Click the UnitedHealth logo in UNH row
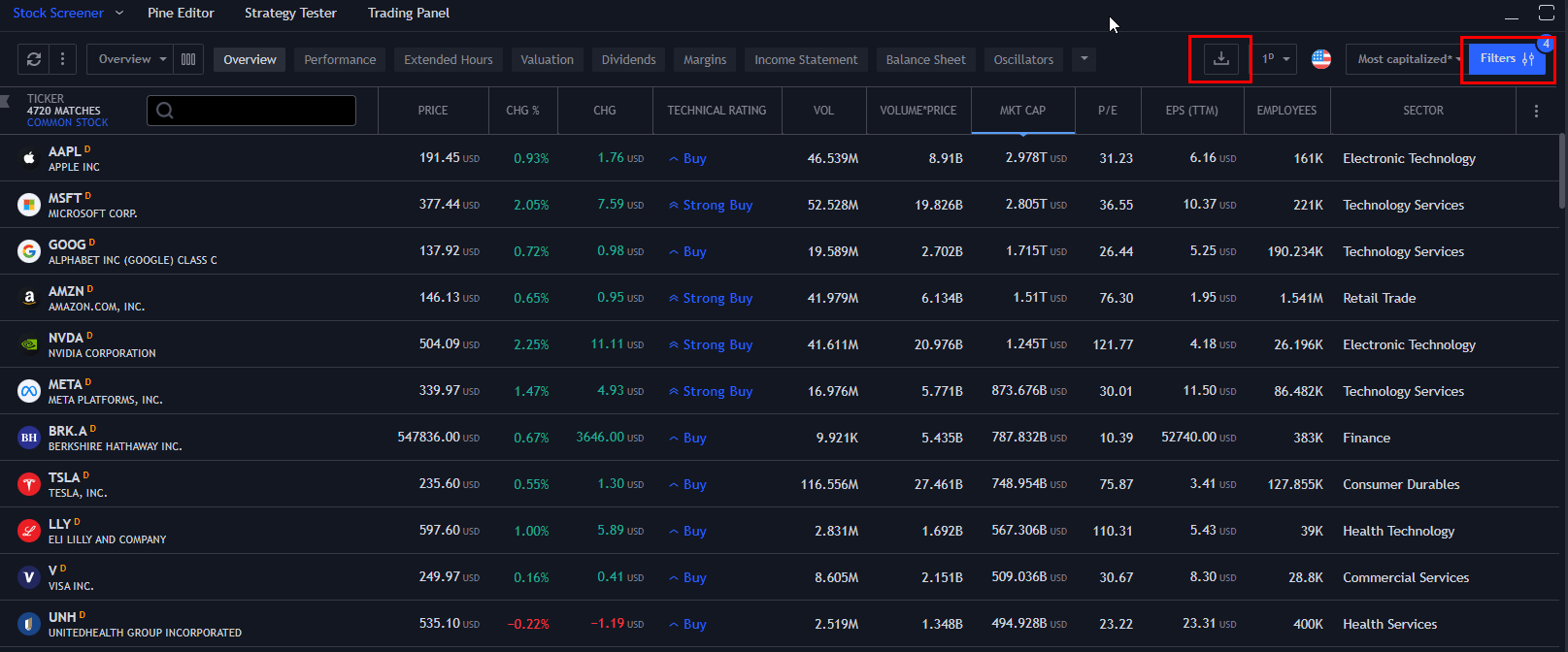The image size is (1568, 652). [29, 624]
